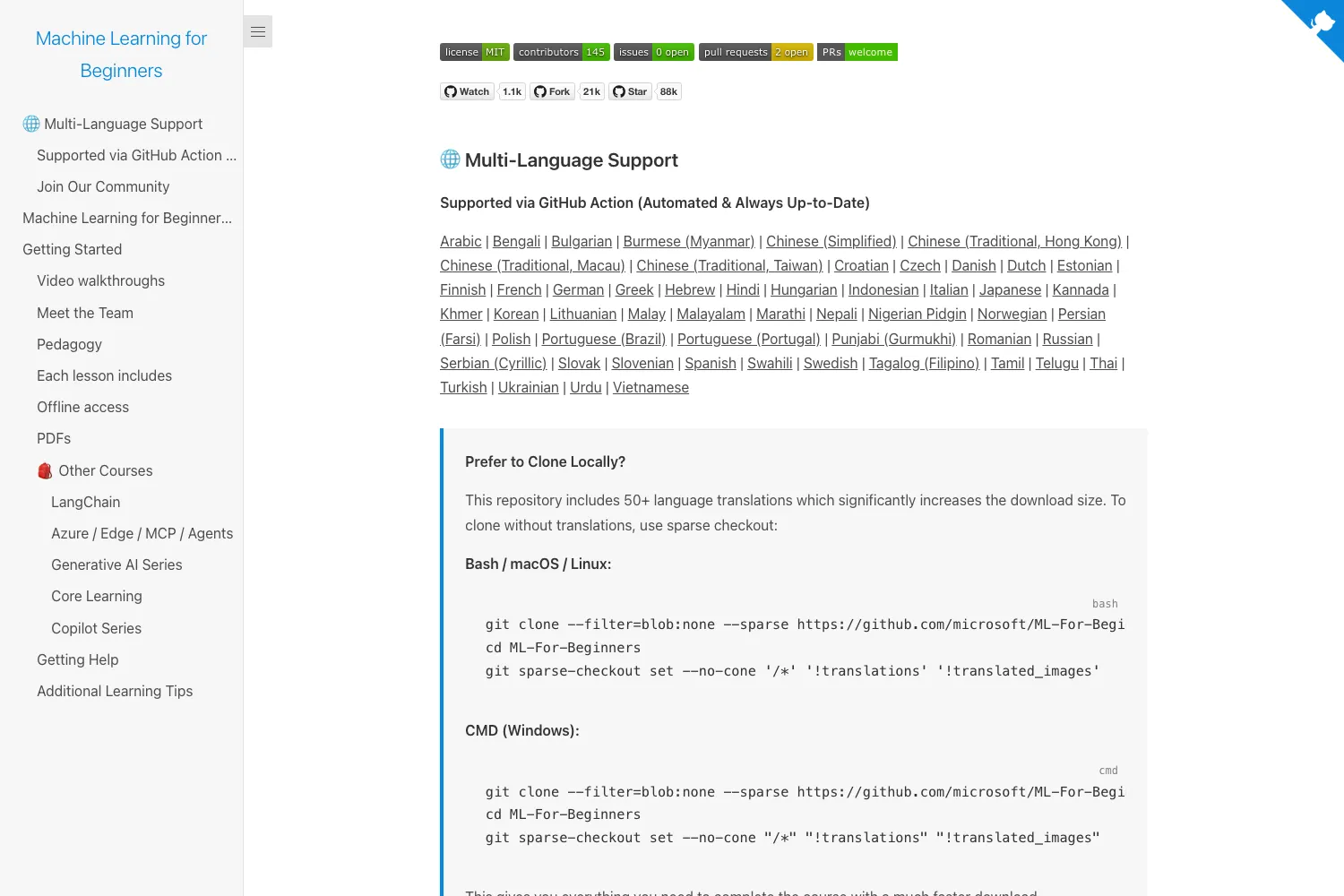Open the 21k forks count
The width and height of the screenshot is (1344, 896).
pyautogui.click(x=591, y=91)
